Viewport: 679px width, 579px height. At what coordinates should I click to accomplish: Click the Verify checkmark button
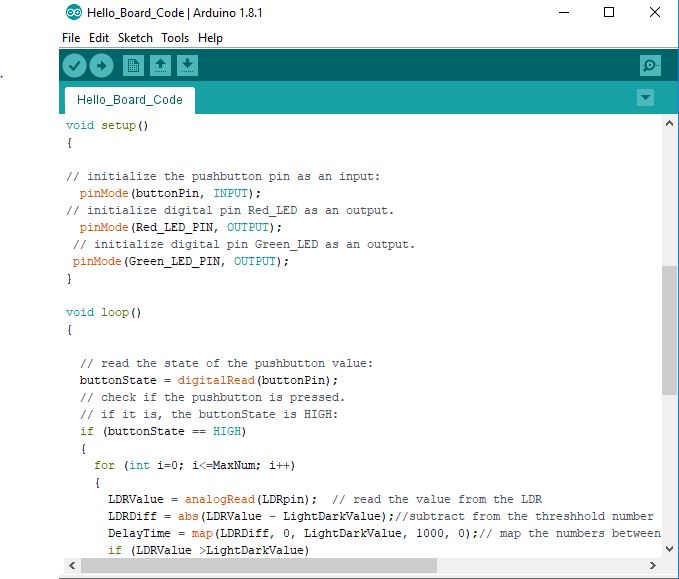tap(74, 66)
